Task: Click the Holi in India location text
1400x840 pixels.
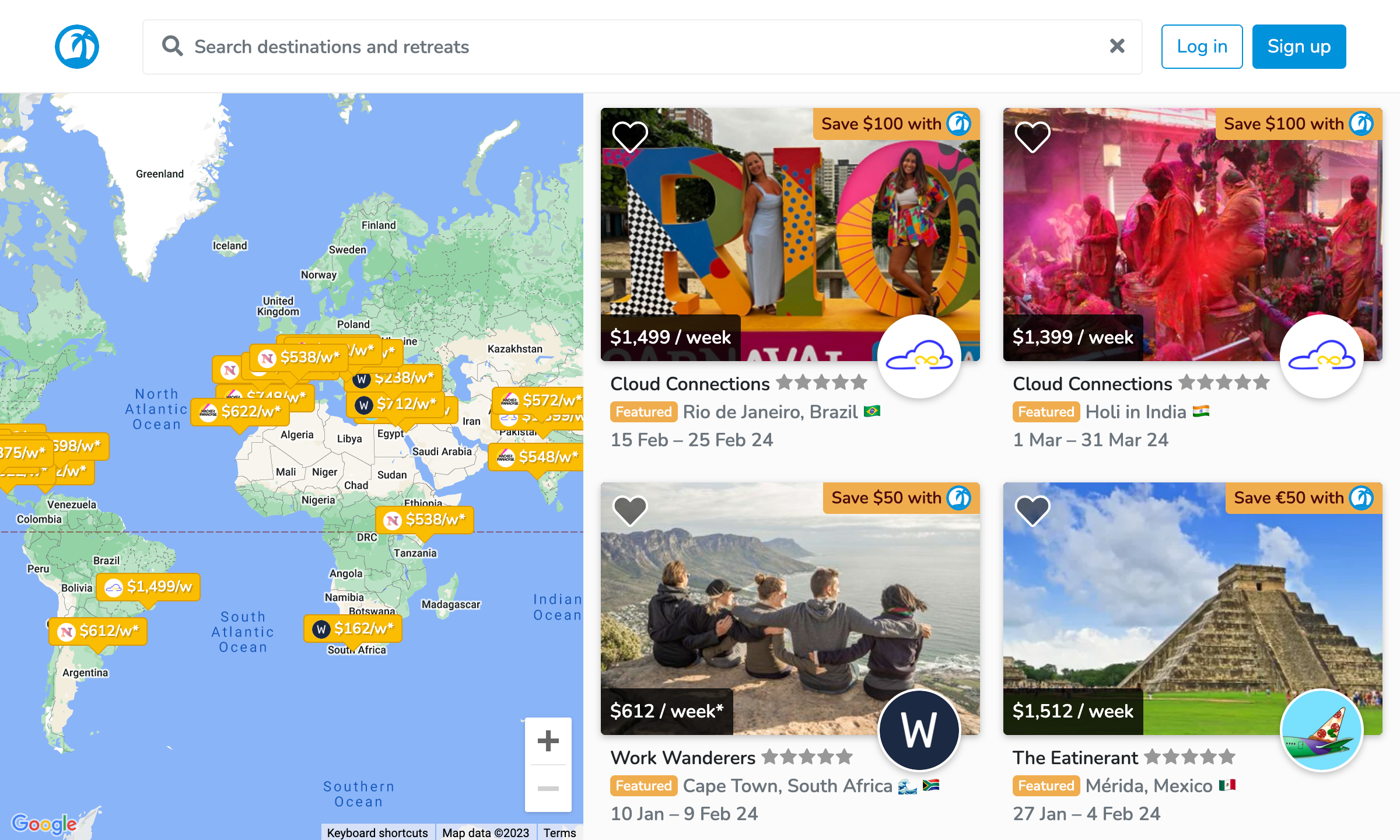Action: tap(1136, 412)
